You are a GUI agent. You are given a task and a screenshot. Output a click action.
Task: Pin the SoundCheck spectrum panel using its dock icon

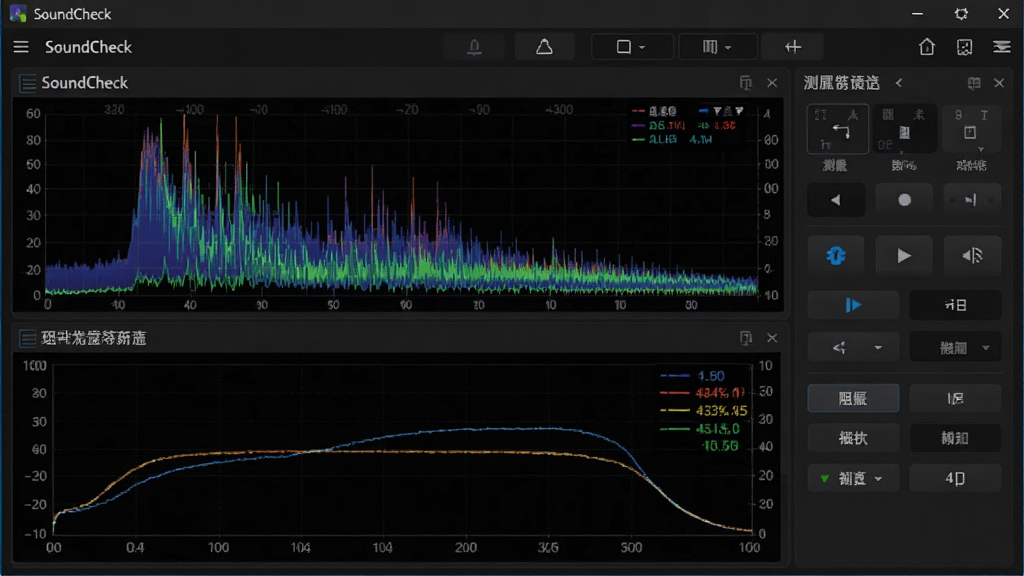pos(746,83)
